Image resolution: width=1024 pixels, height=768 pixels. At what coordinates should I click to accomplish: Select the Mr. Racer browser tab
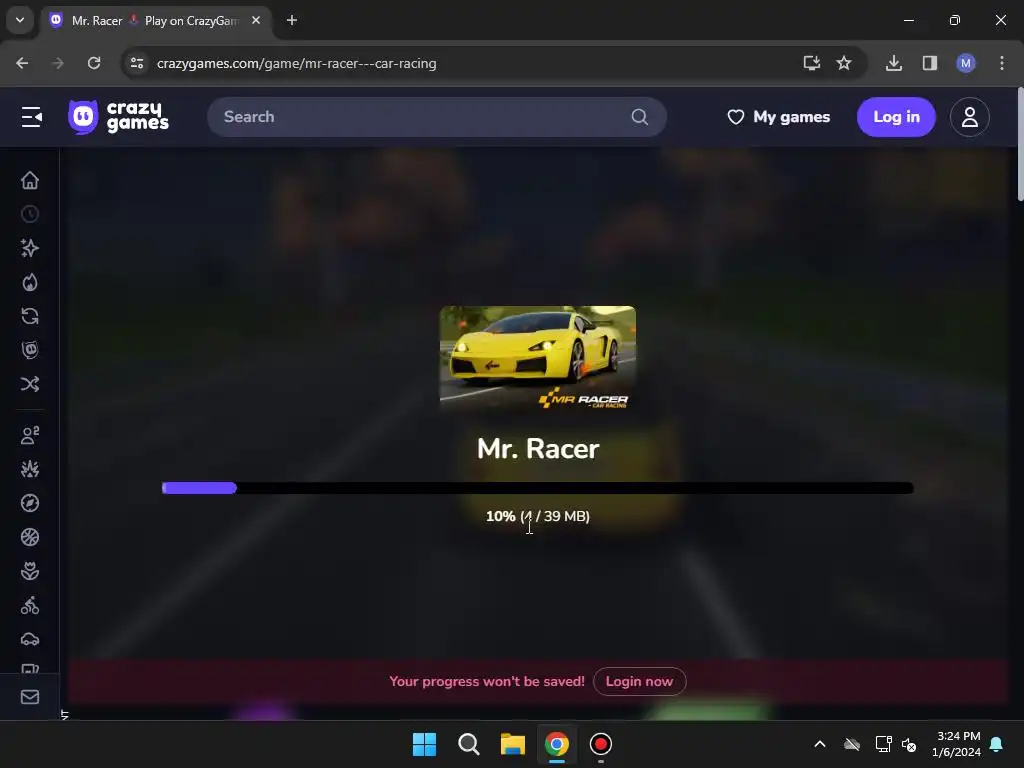(153, 21)
